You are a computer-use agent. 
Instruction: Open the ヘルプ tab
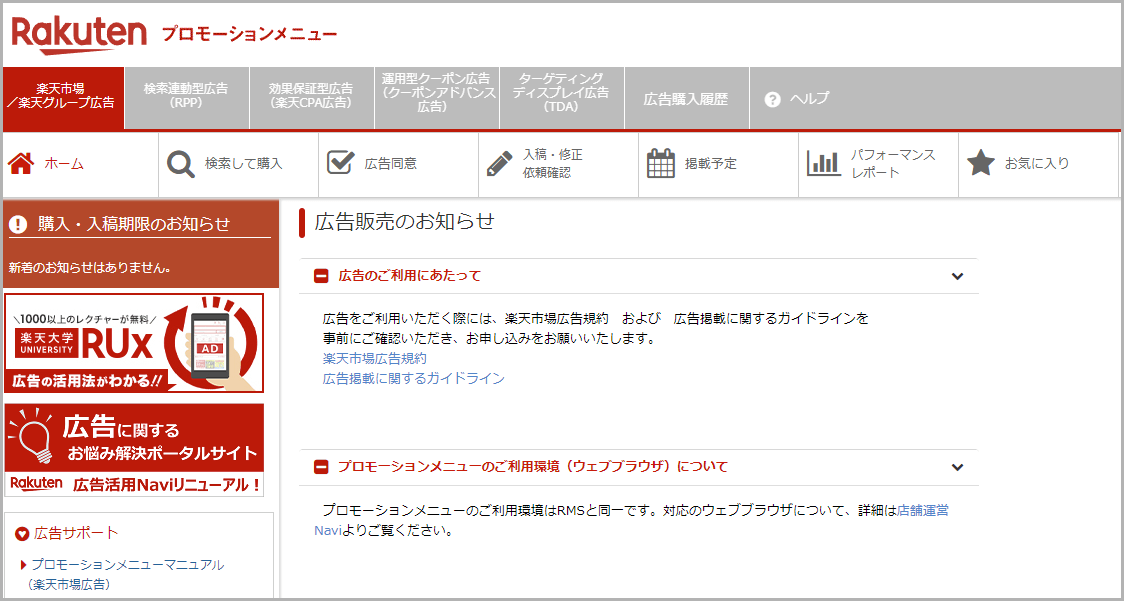[x=797, y=100]
